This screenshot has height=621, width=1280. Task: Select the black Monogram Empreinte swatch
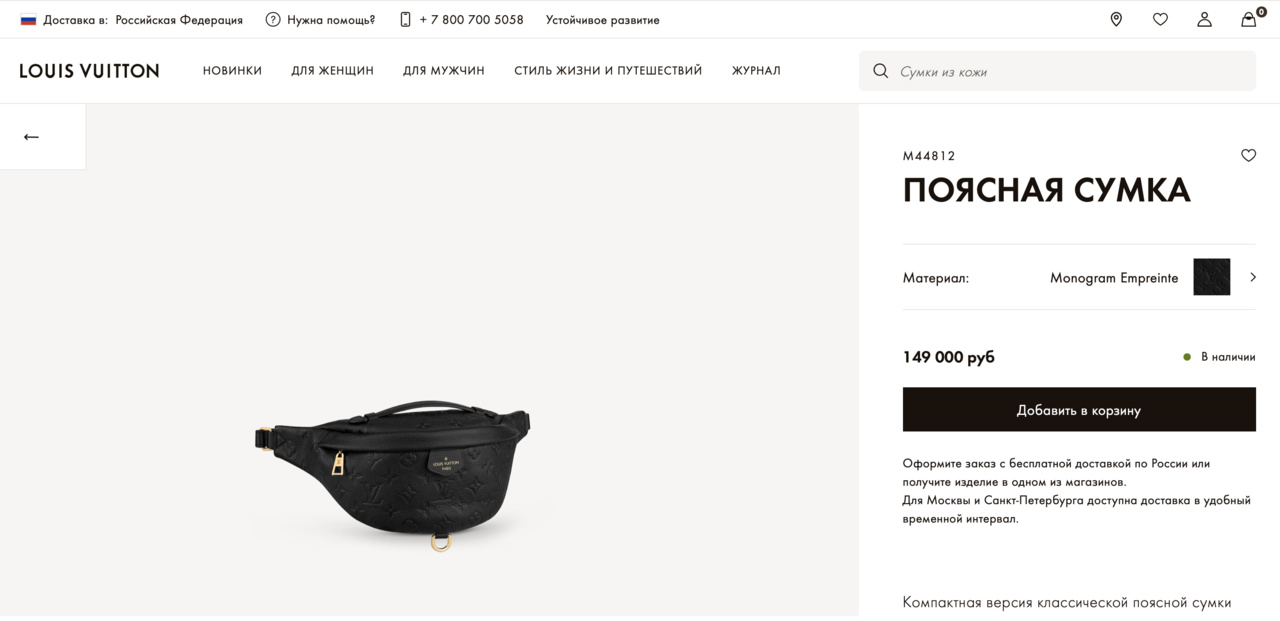point(1211,277)
